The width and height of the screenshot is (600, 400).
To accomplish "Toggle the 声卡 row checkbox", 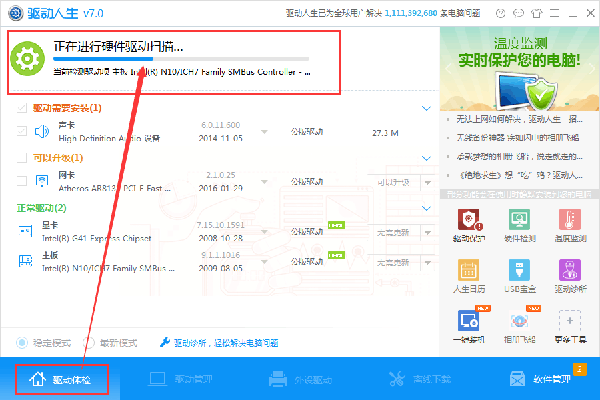I will click(x=22, y=131).
